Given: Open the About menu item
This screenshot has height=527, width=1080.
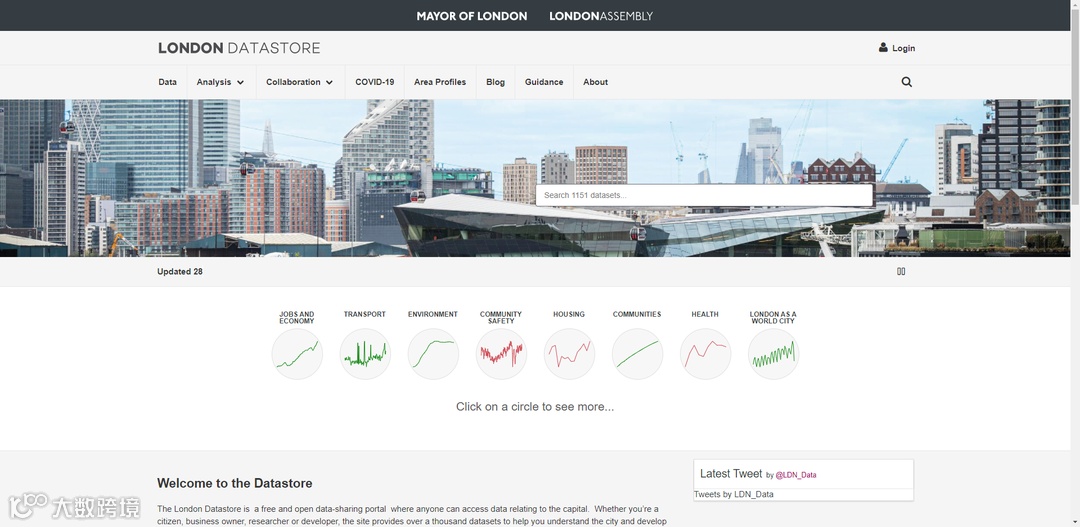Looking at the screenshot, I should (596, 82).
